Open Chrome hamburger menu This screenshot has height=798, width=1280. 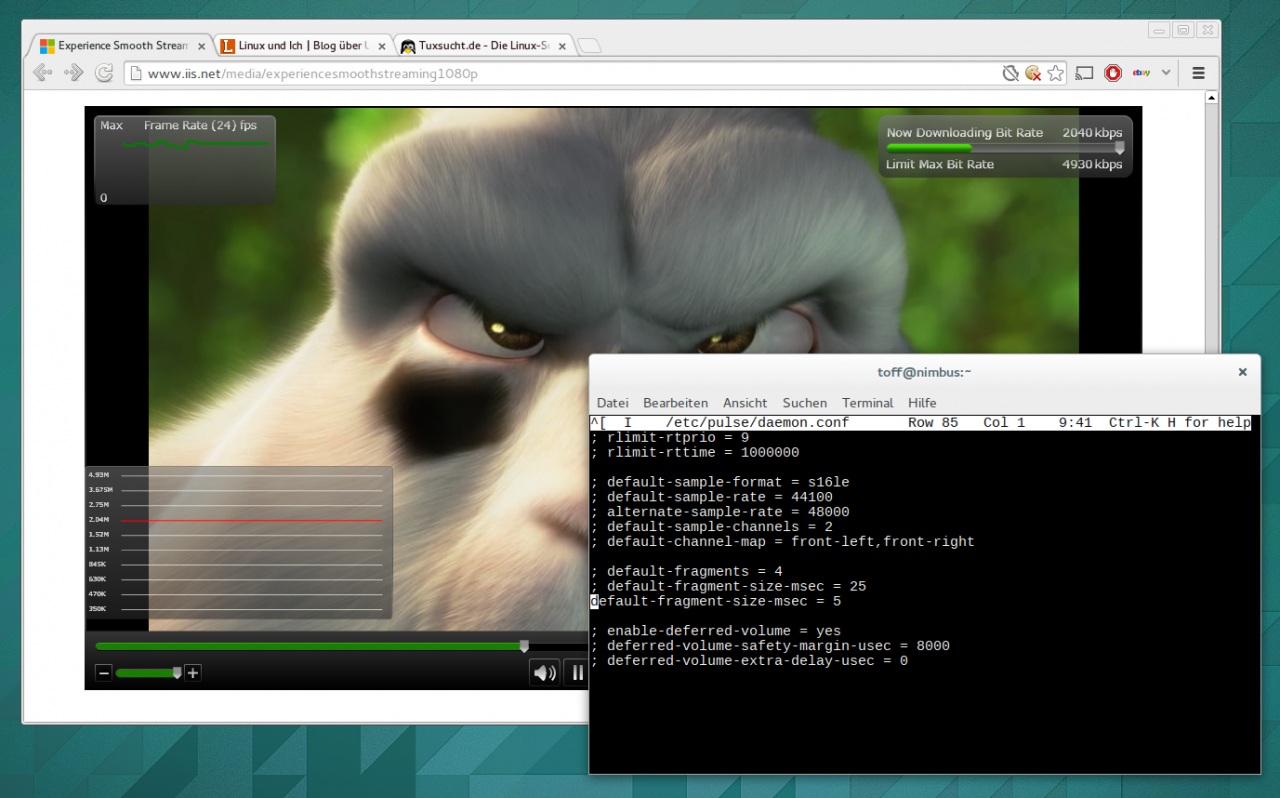(1198, 73)
